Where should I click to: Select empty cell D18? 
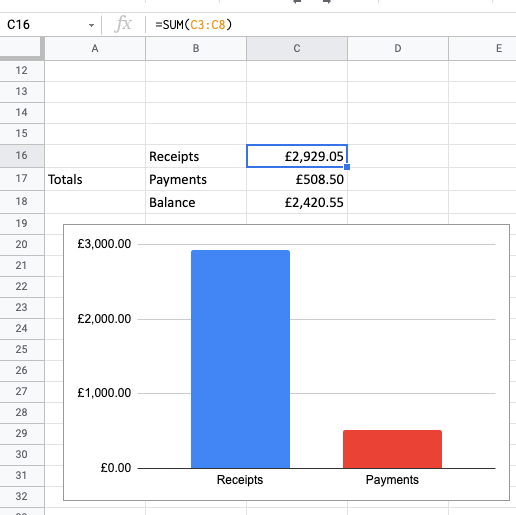pyautogui.click(x=398, y=202)
